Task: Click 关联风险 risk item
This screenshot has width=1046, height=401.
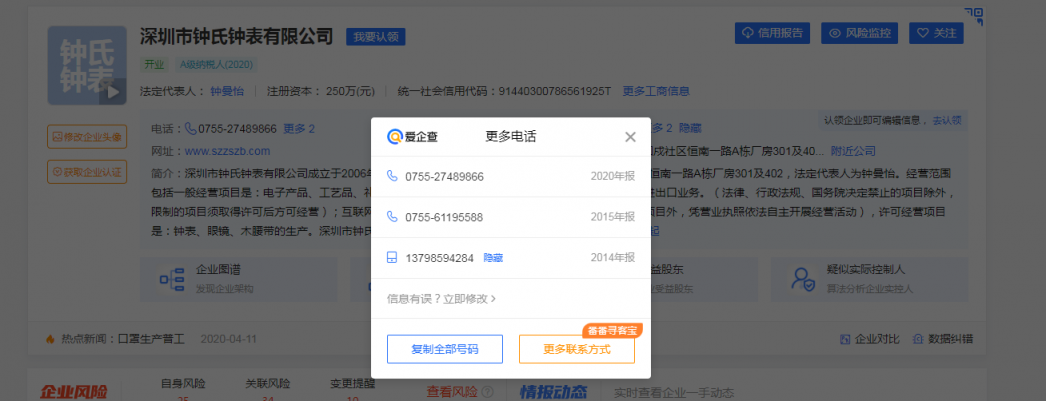Action: pyautogui.click(x=268, y=389)
